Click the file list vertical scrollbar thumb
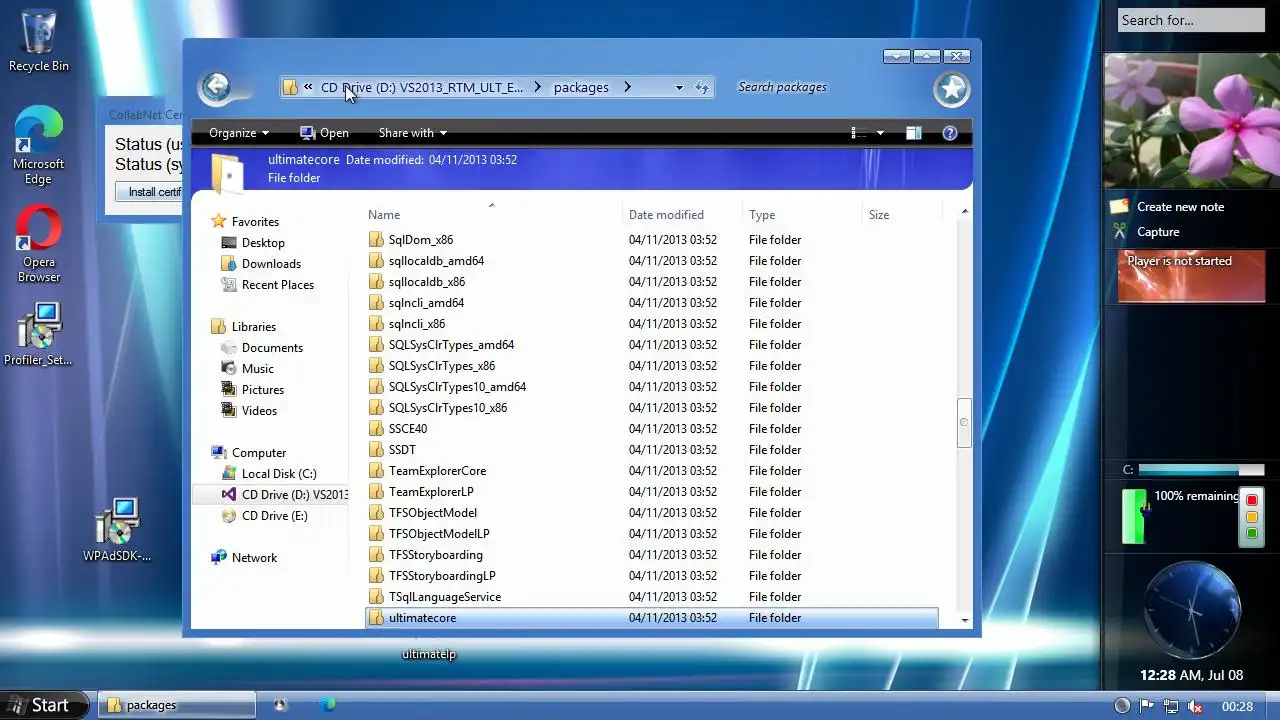1280x720 pixels. pos(964,423)
